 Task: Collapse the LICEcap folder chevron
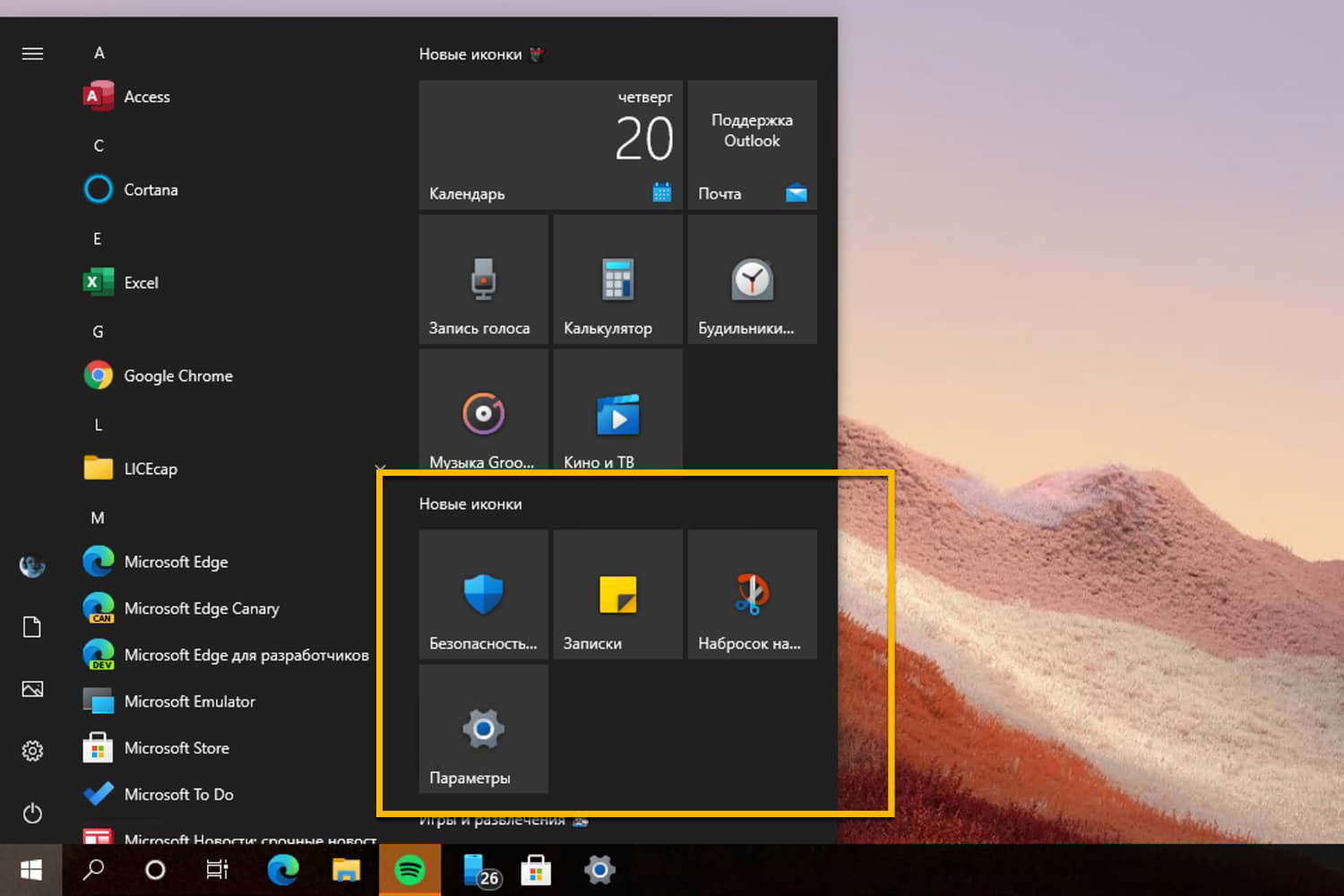point(380,468)
